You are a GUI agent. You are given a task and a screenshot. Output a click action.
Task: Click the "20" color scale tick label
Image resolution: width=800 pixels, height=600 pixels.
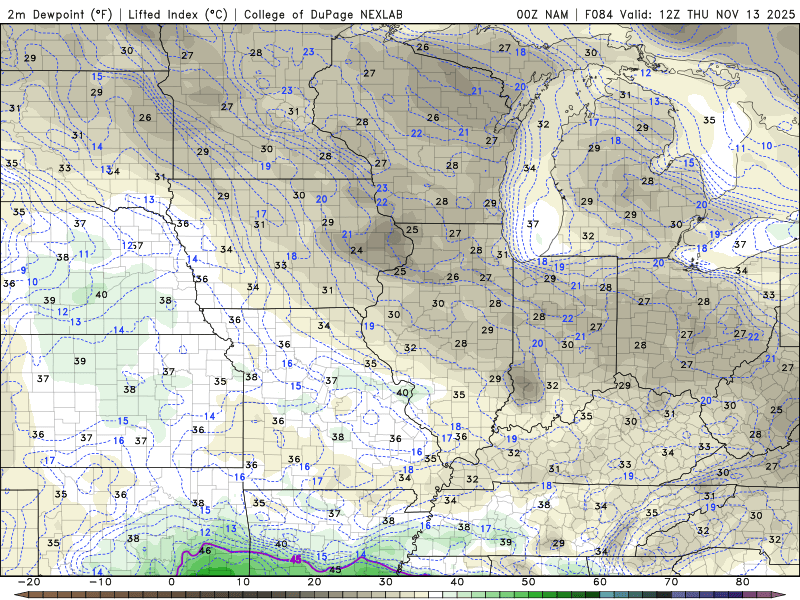(x=314, y=582)
